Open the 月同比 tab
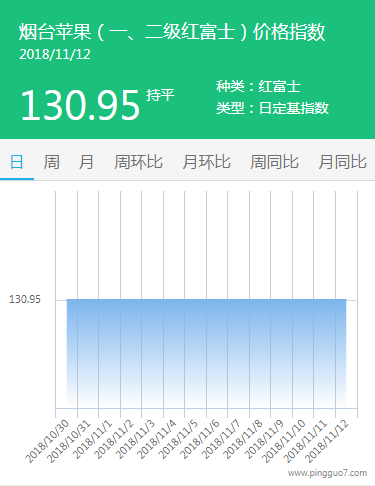Image resolution: width=375 pixels, height=486 pixels. coord(343,162)
